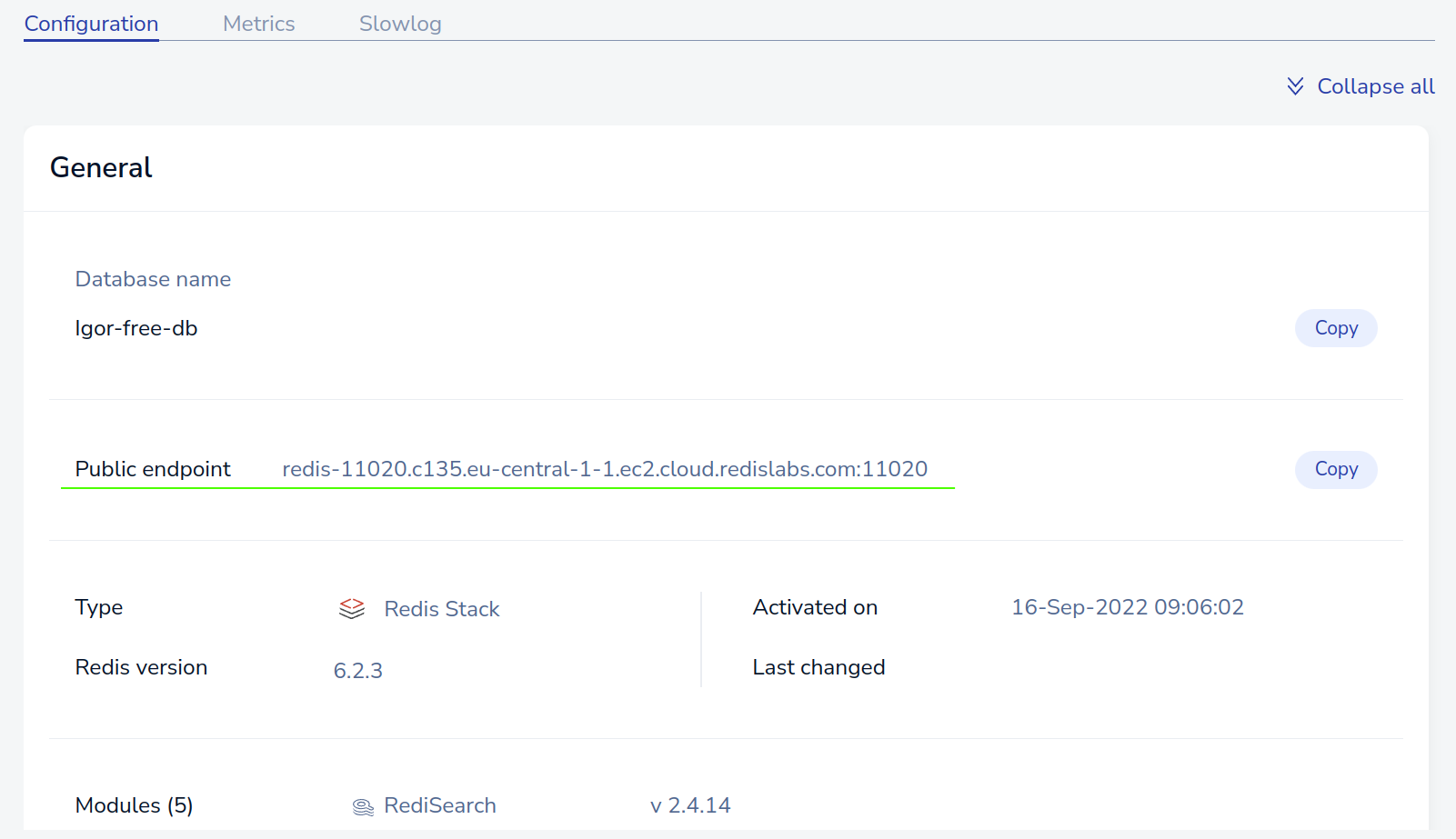The width and height of the screenshot is (1456, 839).
Task: Copy the public endpoint address
Action: point(1335,469)
